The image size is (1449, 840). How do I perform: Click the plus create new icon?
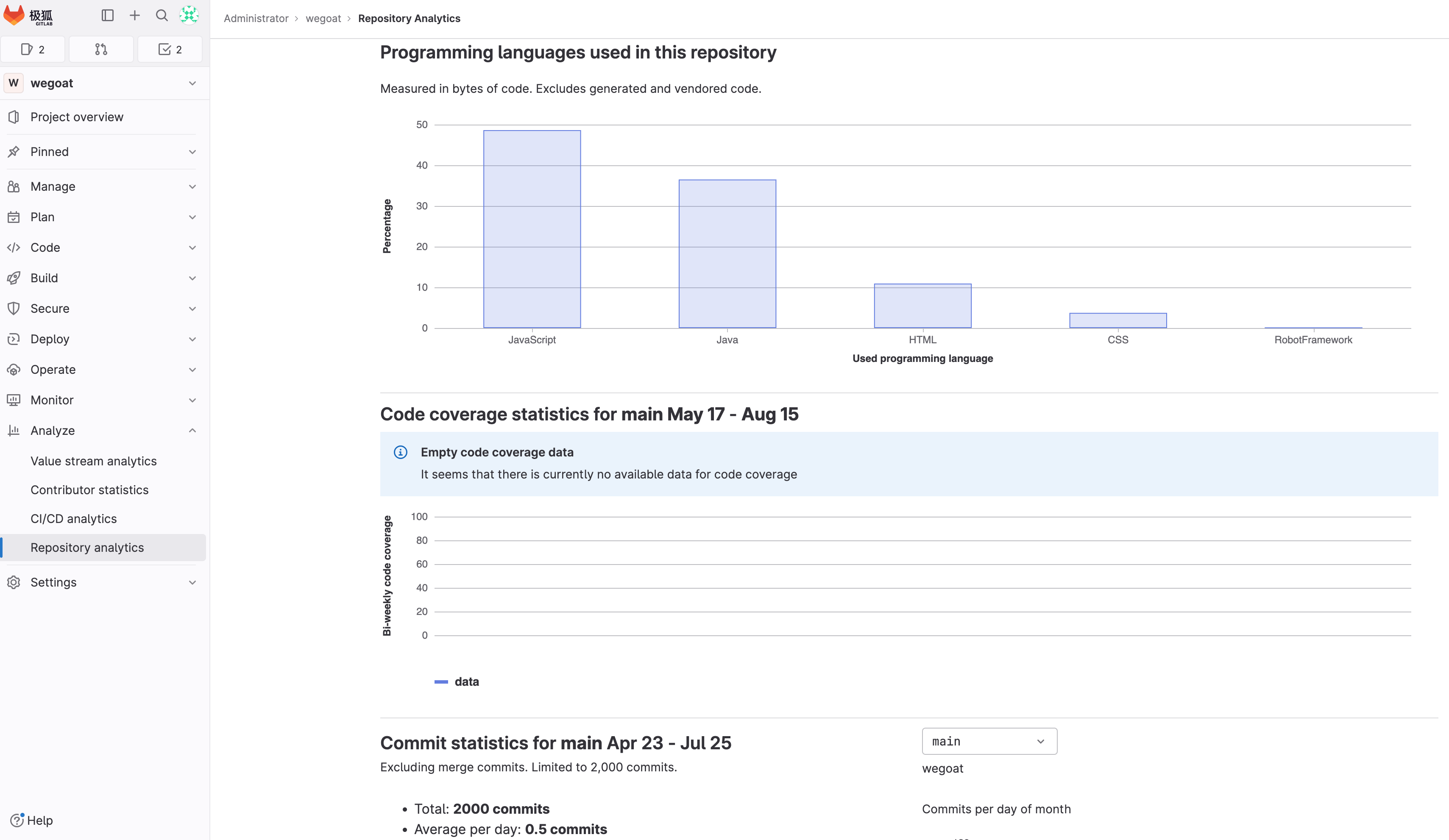pyautogui.click(x=134, y=16)
